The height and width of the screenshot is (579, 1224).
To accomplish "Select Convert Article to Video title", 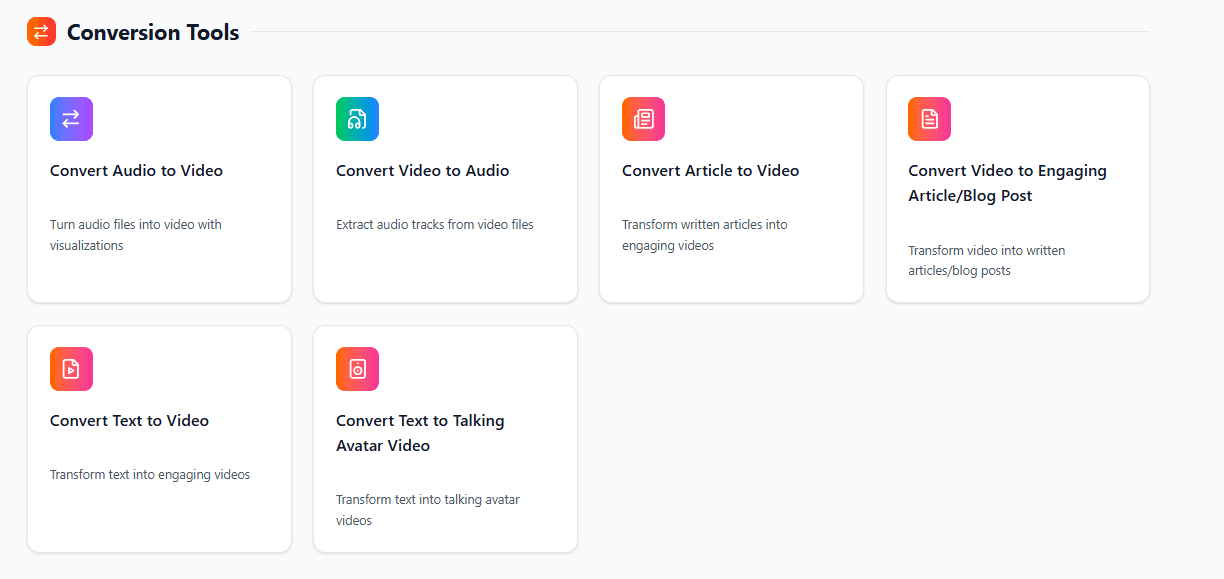I will tap(710, 171).
